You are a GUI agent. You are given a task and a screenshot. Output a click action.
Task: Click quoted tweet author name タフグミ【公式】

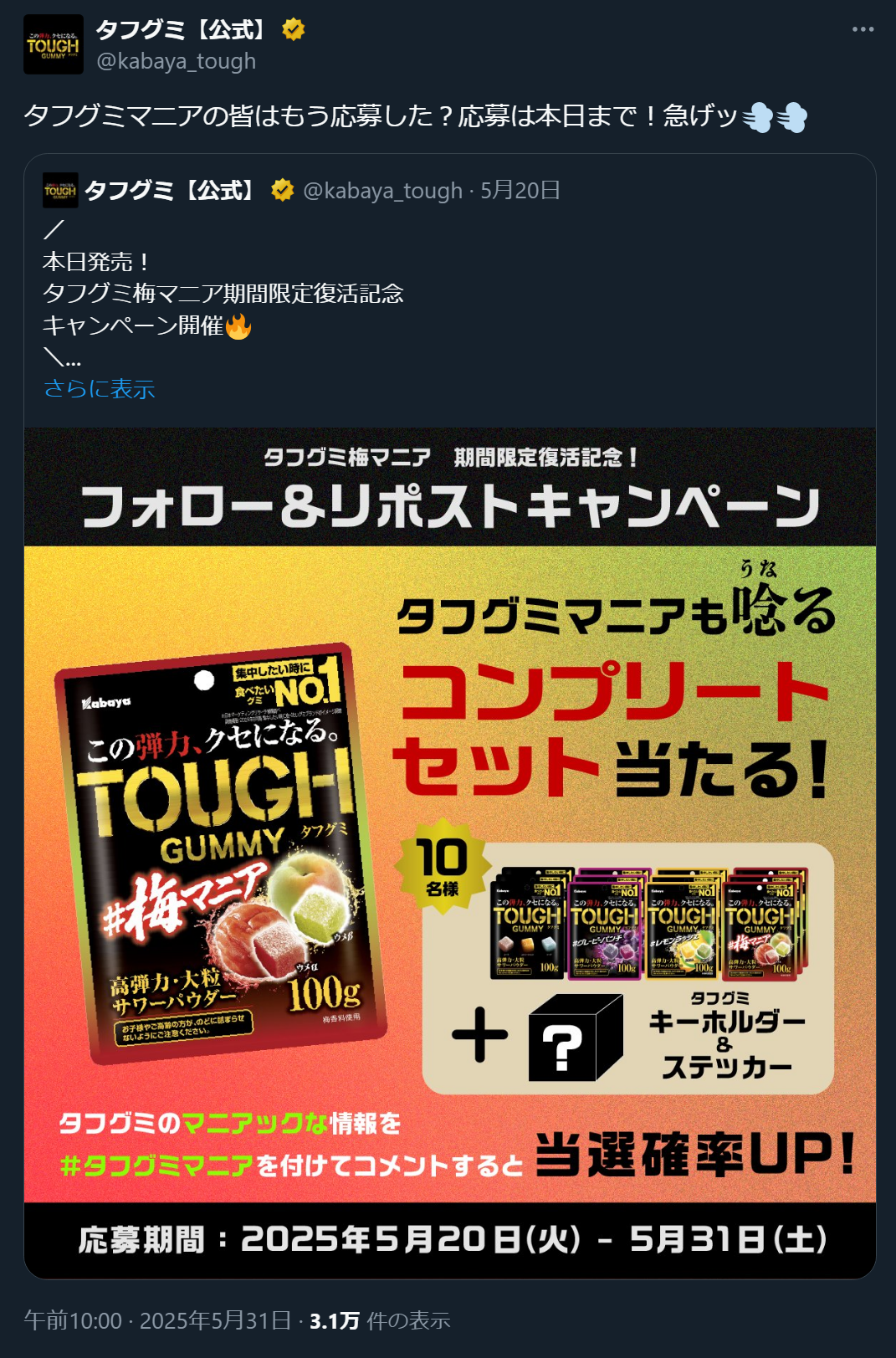pos(170,191)
